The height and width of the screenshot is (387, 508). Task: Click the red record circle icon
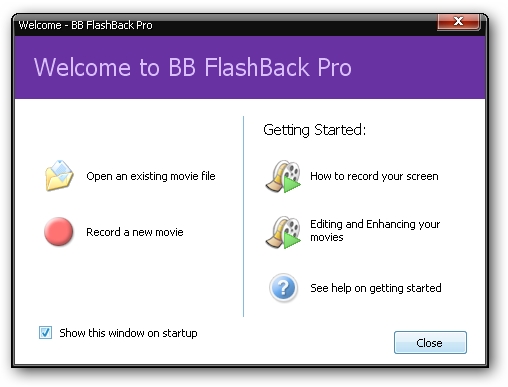click(x=59, y=232)
